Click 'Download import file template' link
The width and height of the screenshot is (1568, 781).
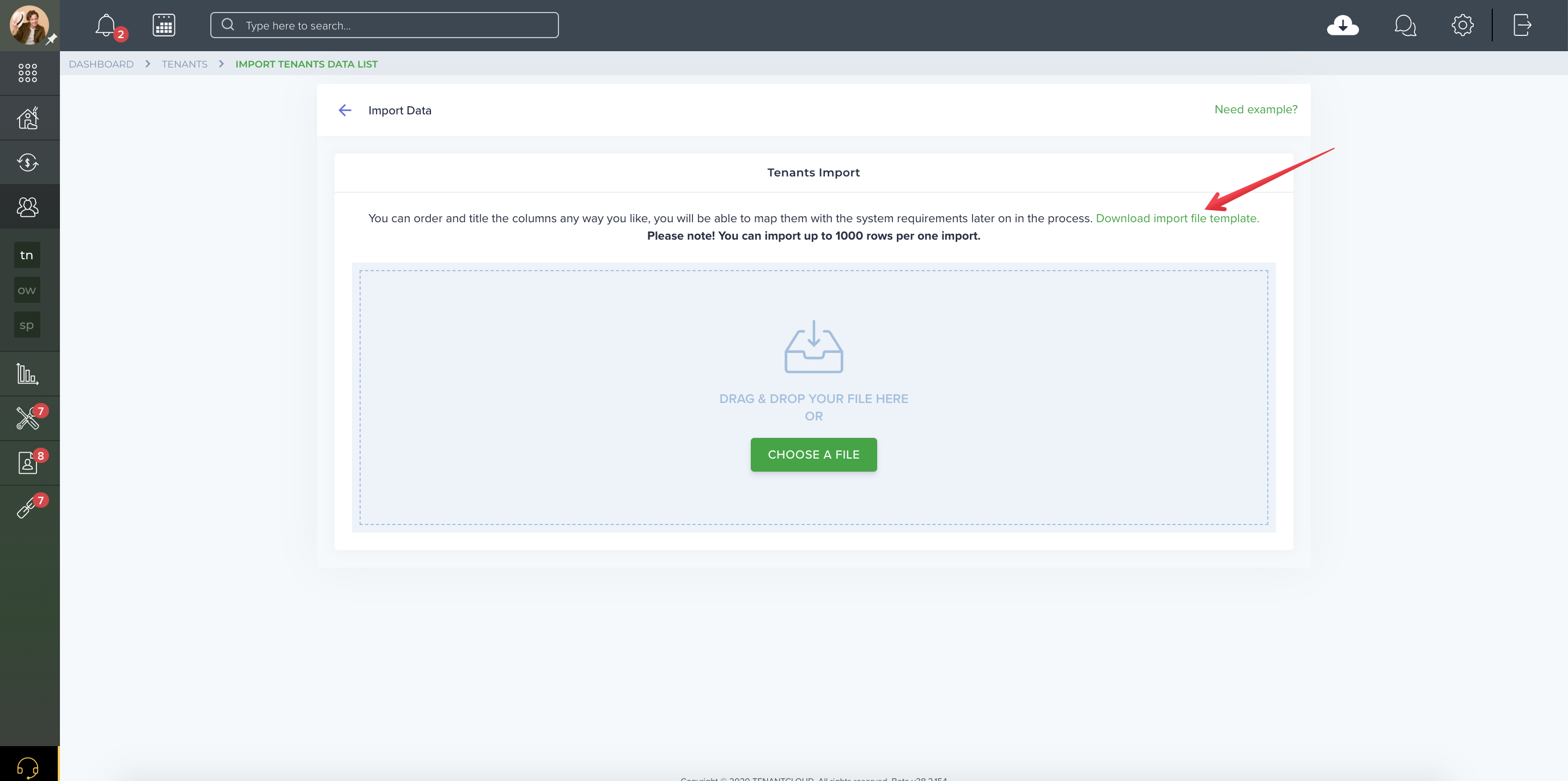1177,218
